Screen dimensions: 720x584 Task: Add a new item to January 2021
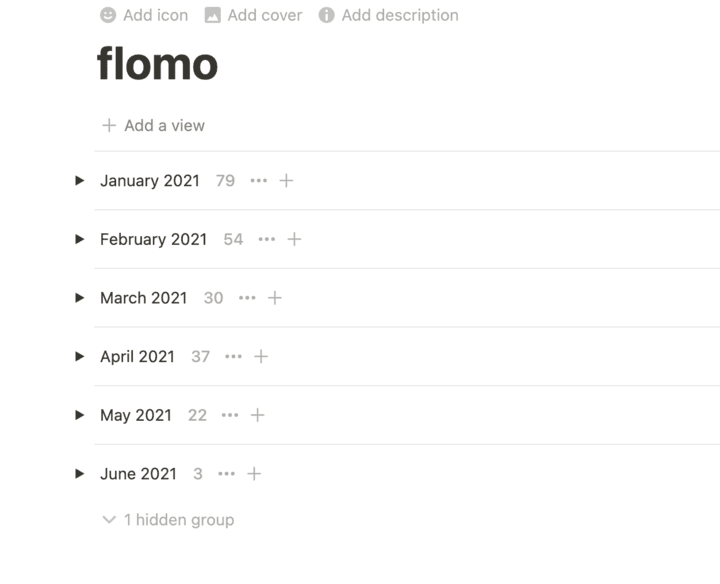click(x=286, y=181)
